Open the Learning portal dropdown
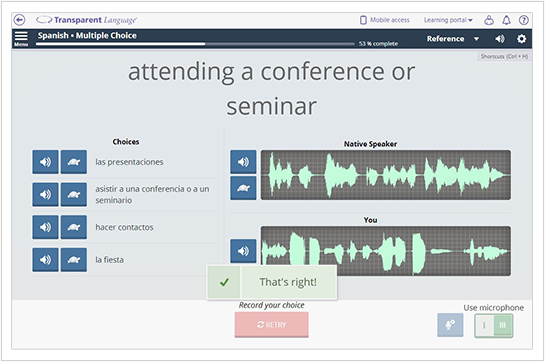Image resolution: width=546 pixels, height=363 pixels. [x=448, y=20]
